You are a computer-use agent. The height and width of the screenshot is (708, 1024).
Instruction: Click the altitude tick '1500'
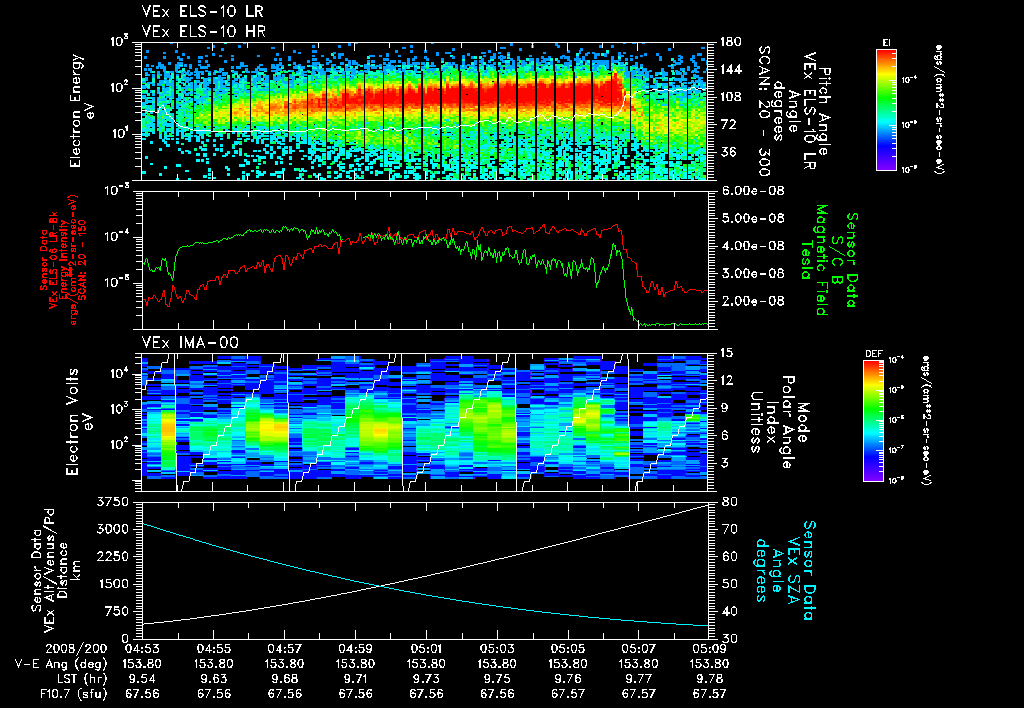[113, 584]
